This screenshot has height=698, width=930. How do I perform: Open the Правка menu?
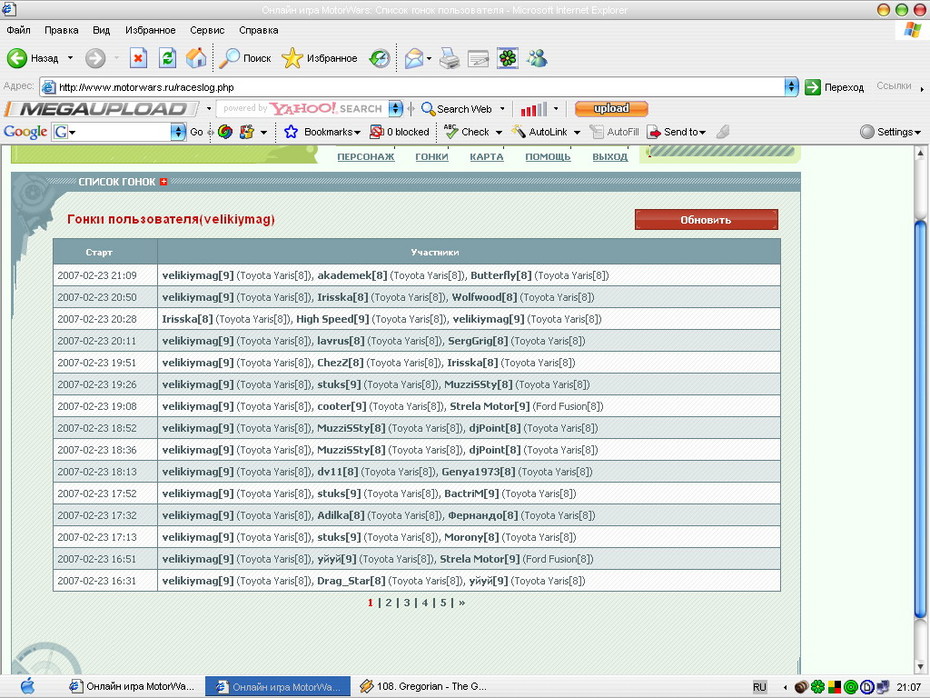point(61,30)
